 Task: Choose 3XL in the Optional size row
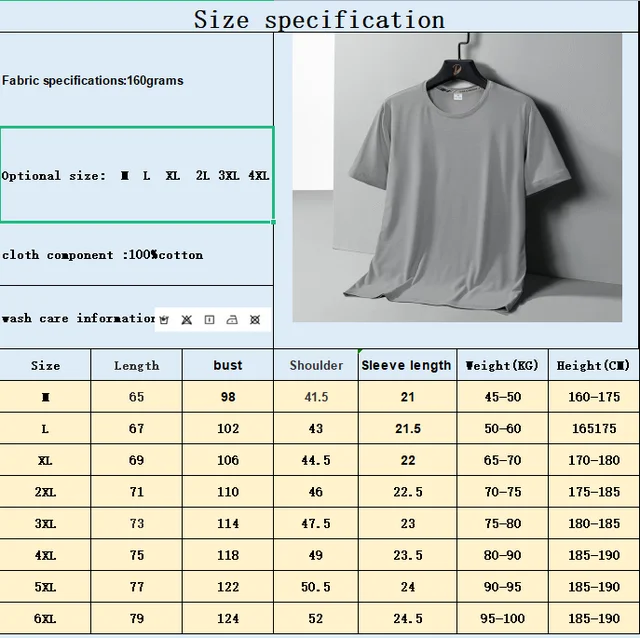click(228, 176)
